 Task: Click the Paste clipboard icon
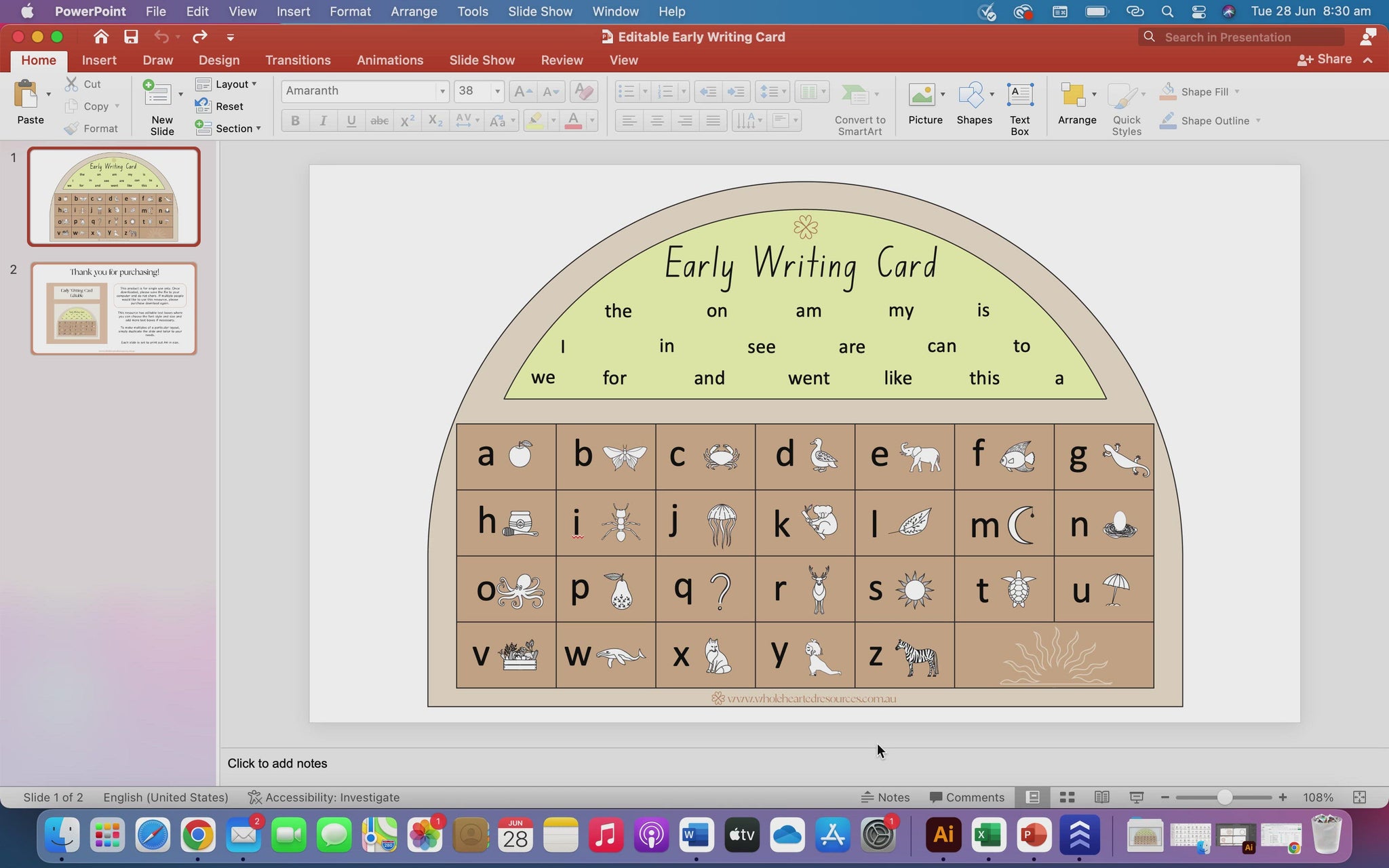pyautogui.click(x=26, y=94)
